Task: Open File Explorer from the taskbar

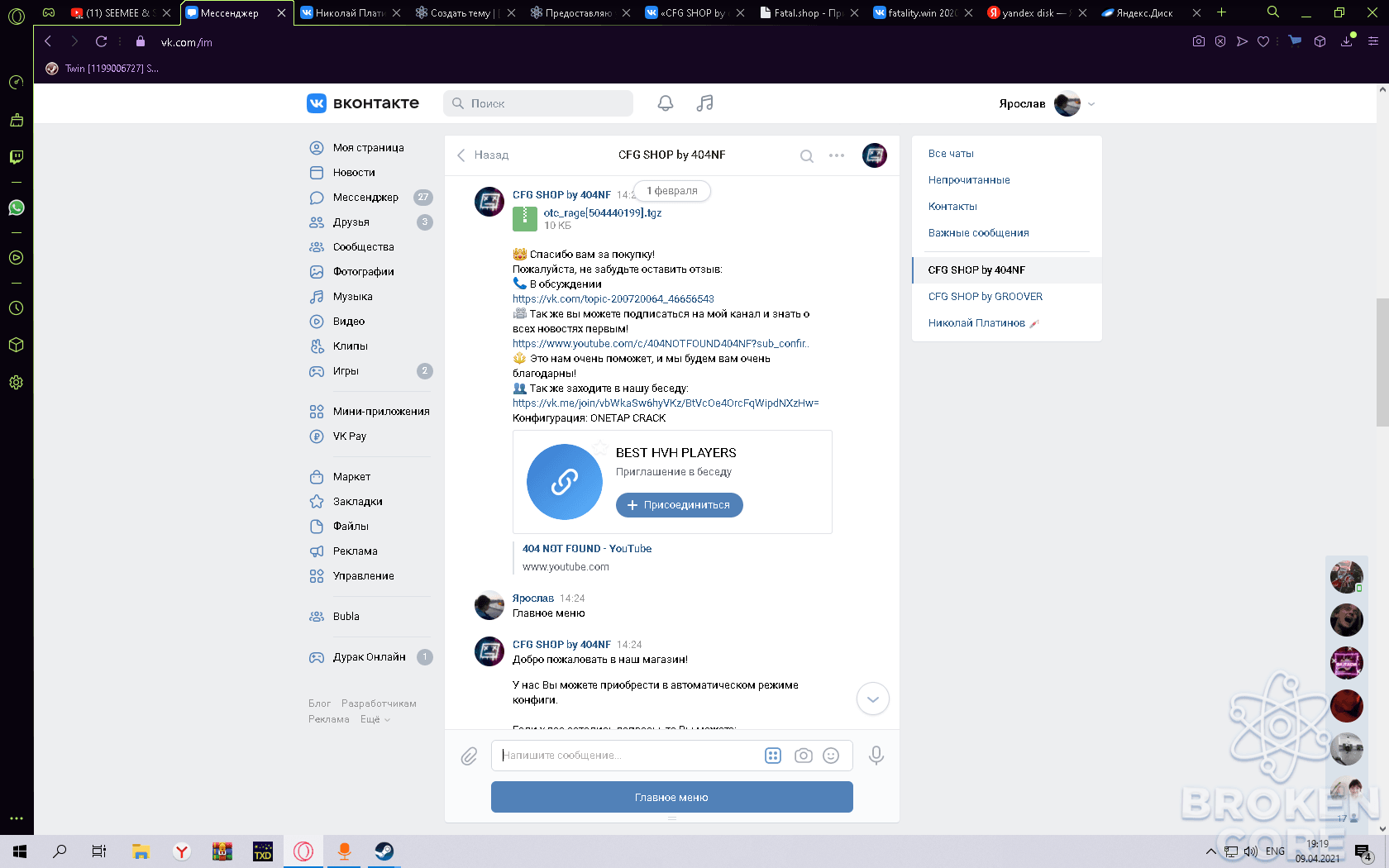Action: tap(141, 851)
